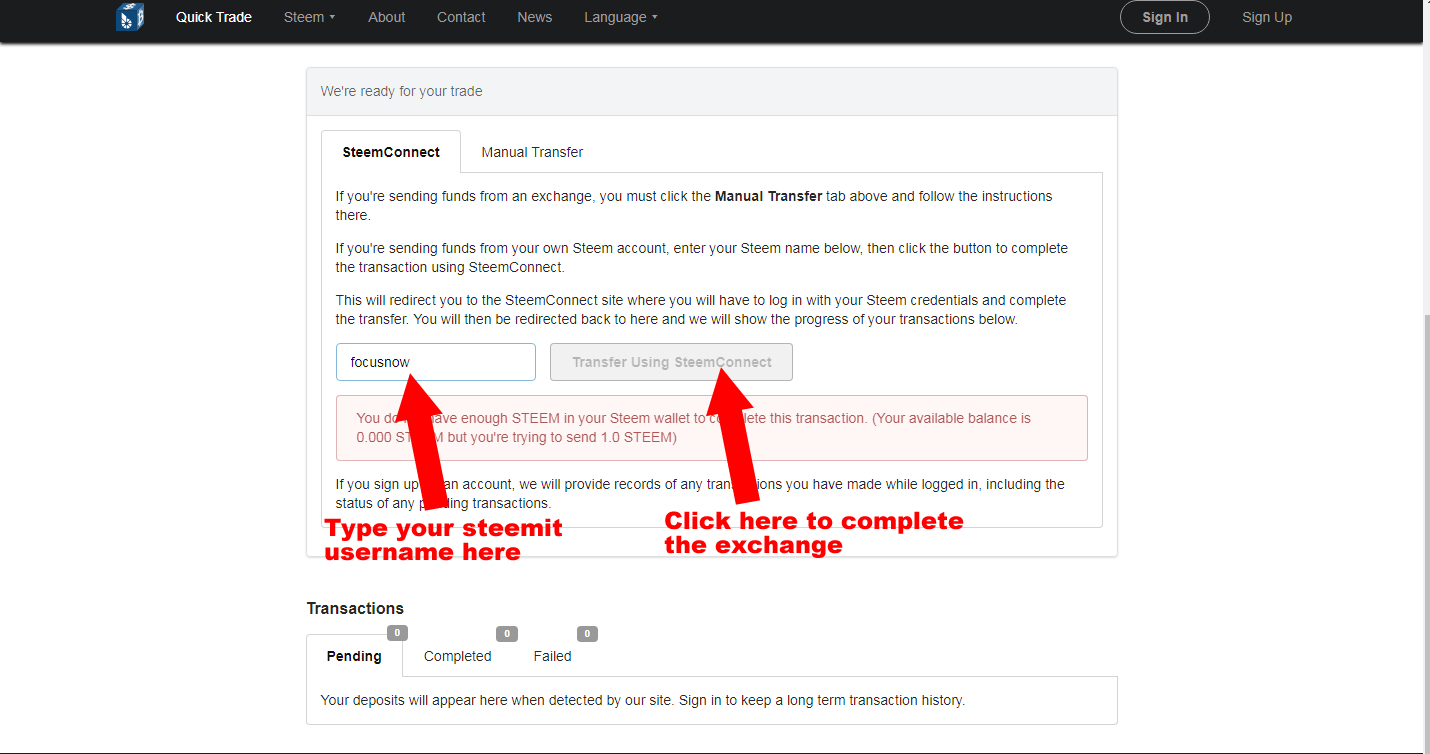
Task: Click Transfer Using SteemConnect button
Action: pos(671,362)
